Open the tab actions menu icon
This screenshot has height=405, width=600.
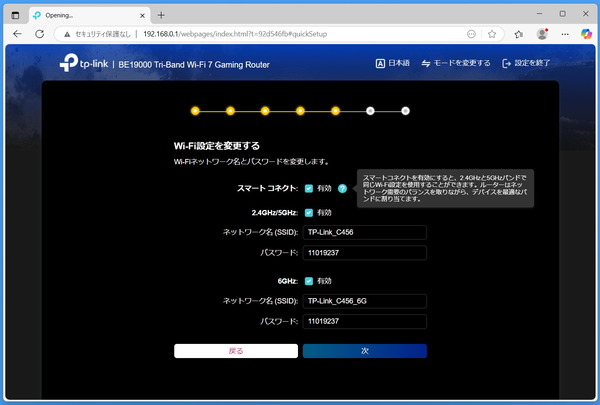point(15,15)
